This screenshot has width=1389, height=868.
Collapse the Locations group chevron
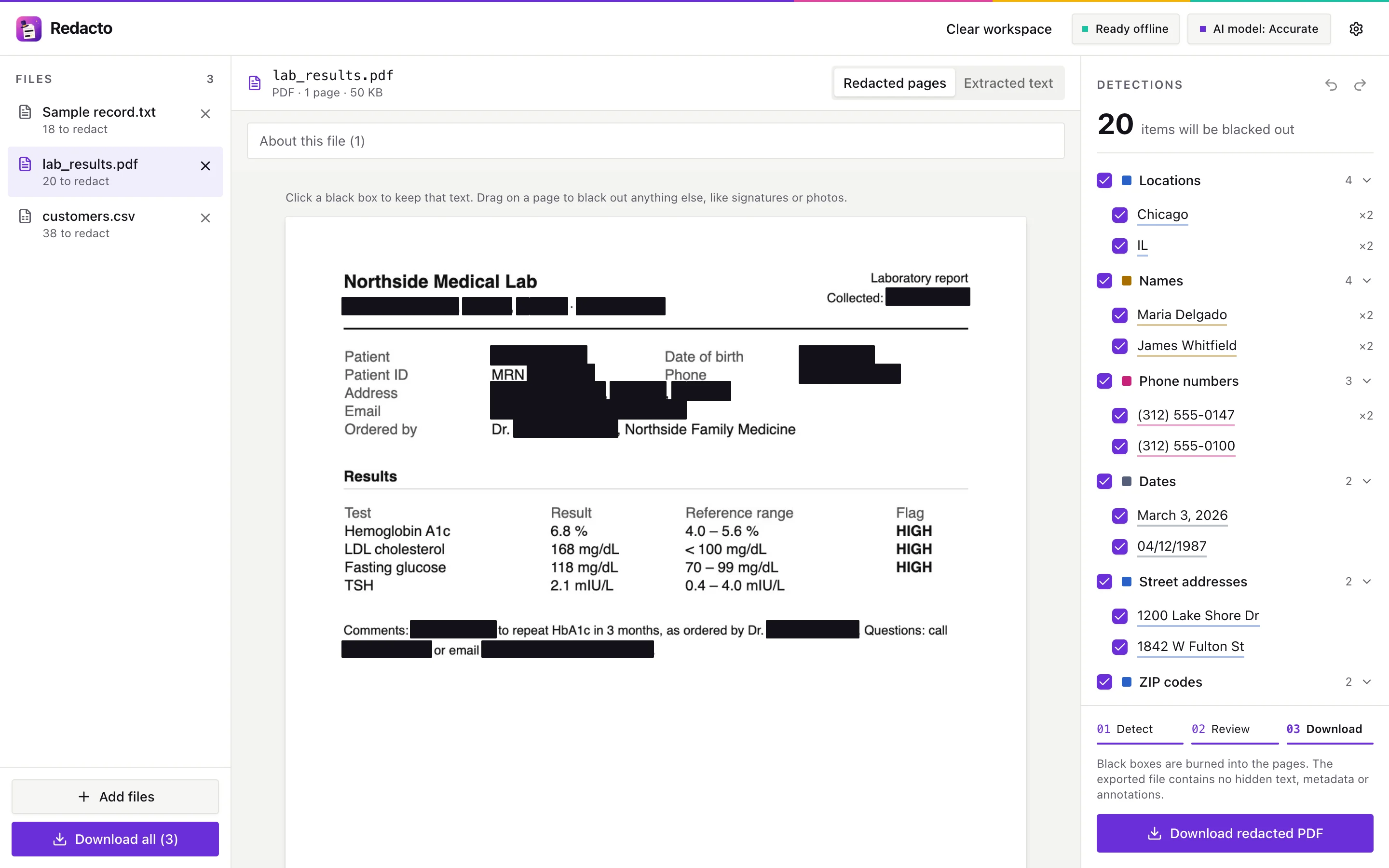click(x=1367, y=180)
